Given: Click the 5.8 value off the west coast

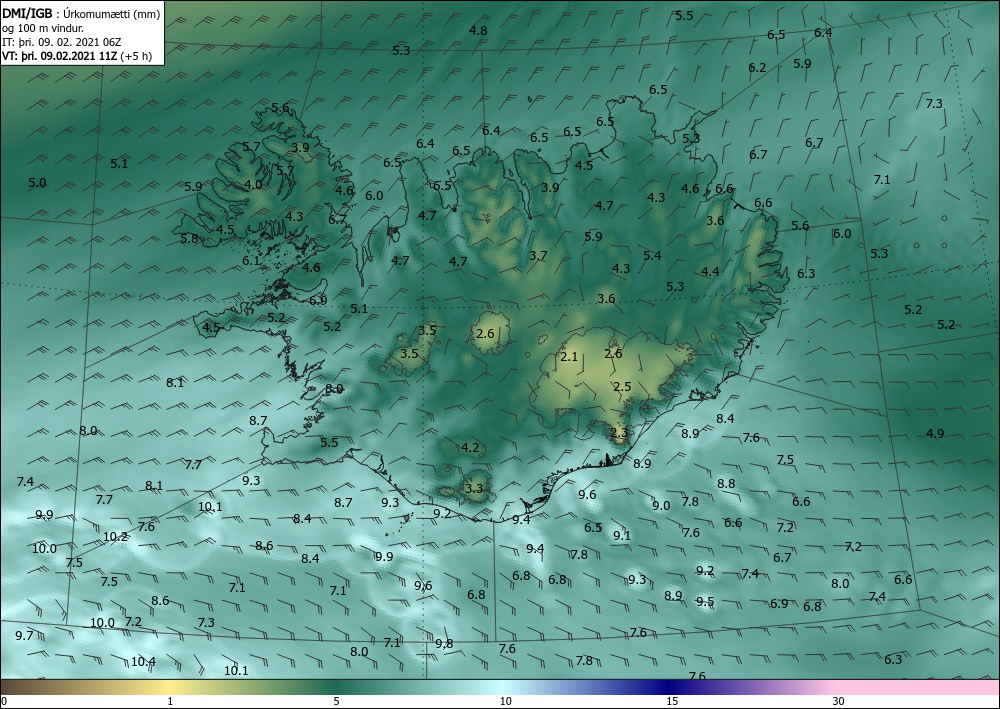Looking at the screenshot, I should coord(189,239).
